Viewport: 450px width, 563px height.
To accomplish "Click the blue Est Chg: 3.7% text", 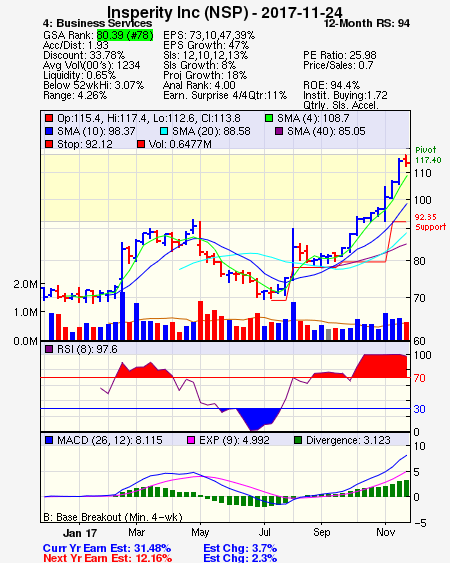I will pos(240,548).
